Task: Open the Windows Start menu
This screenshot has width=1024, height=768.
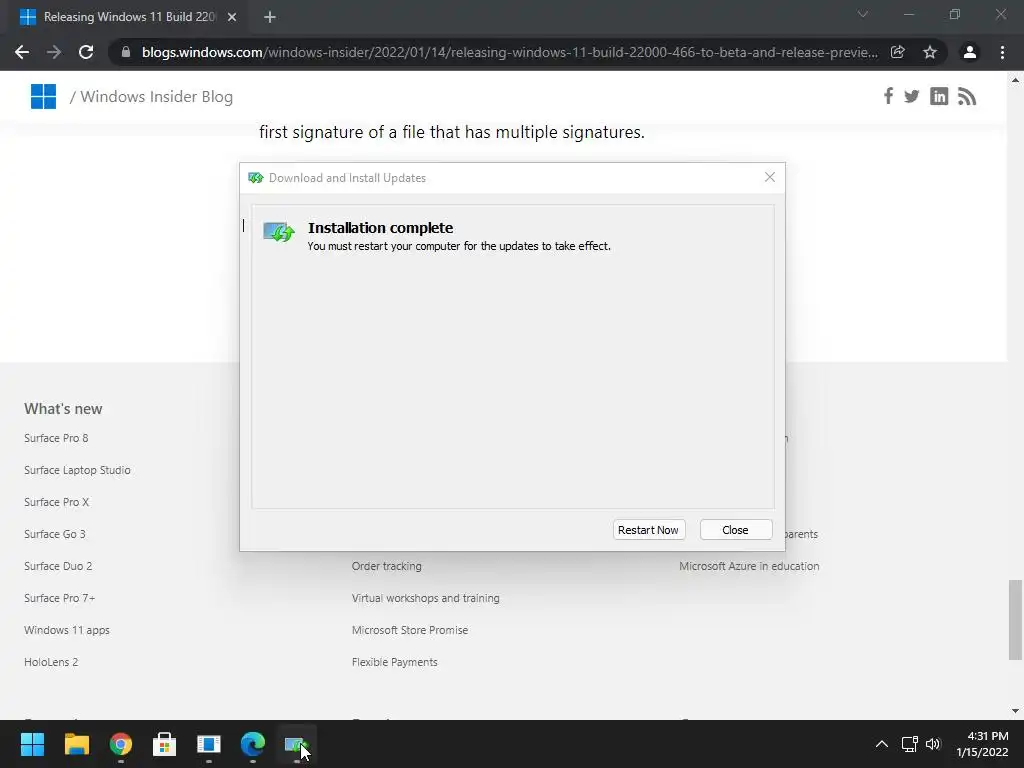Action: [x=32, y=744]
